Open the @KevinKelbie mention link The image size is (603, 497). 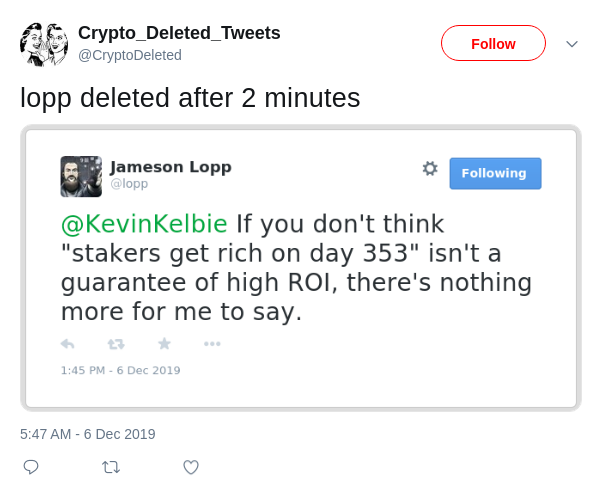pyautogui.click(x=145, y=224)
